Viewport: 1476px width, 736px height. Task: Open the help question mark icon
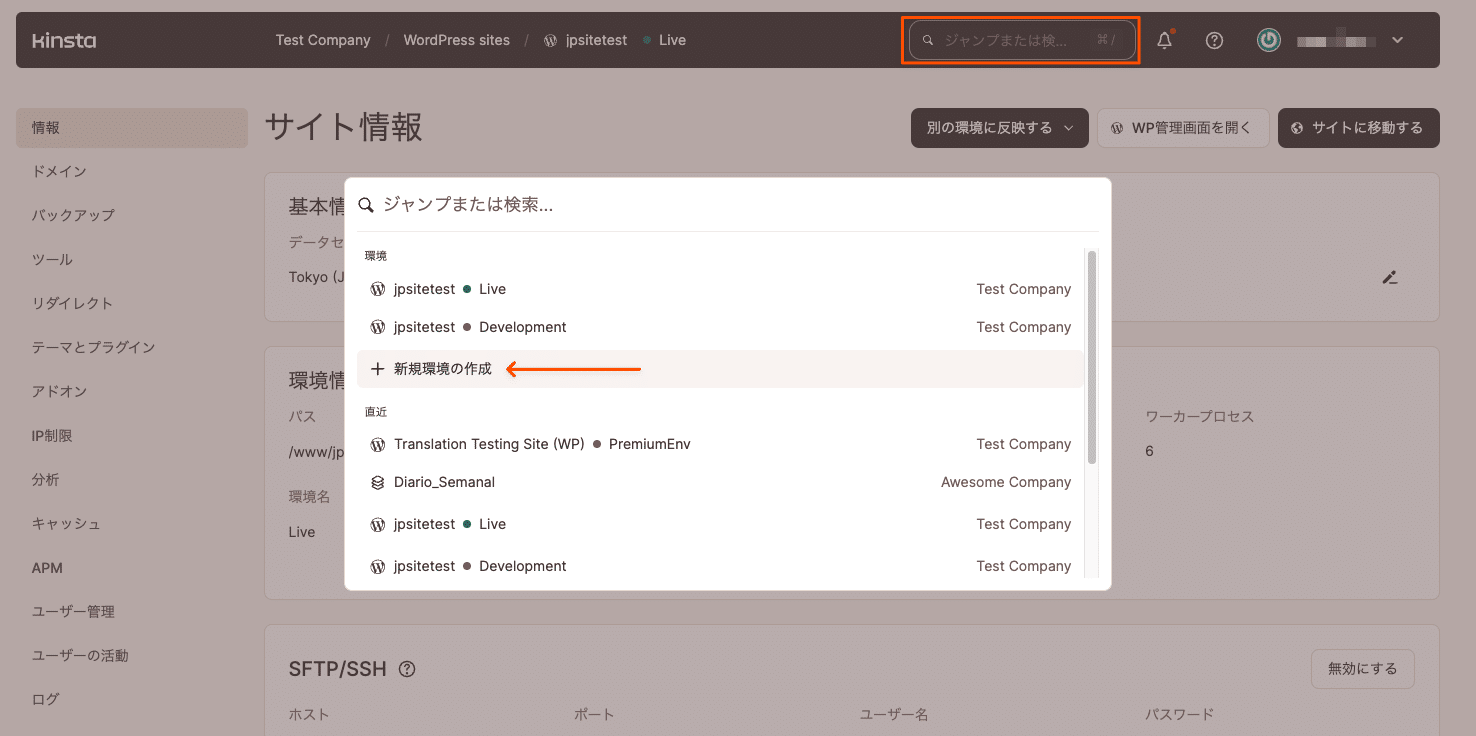click(x=1214, y=41)
